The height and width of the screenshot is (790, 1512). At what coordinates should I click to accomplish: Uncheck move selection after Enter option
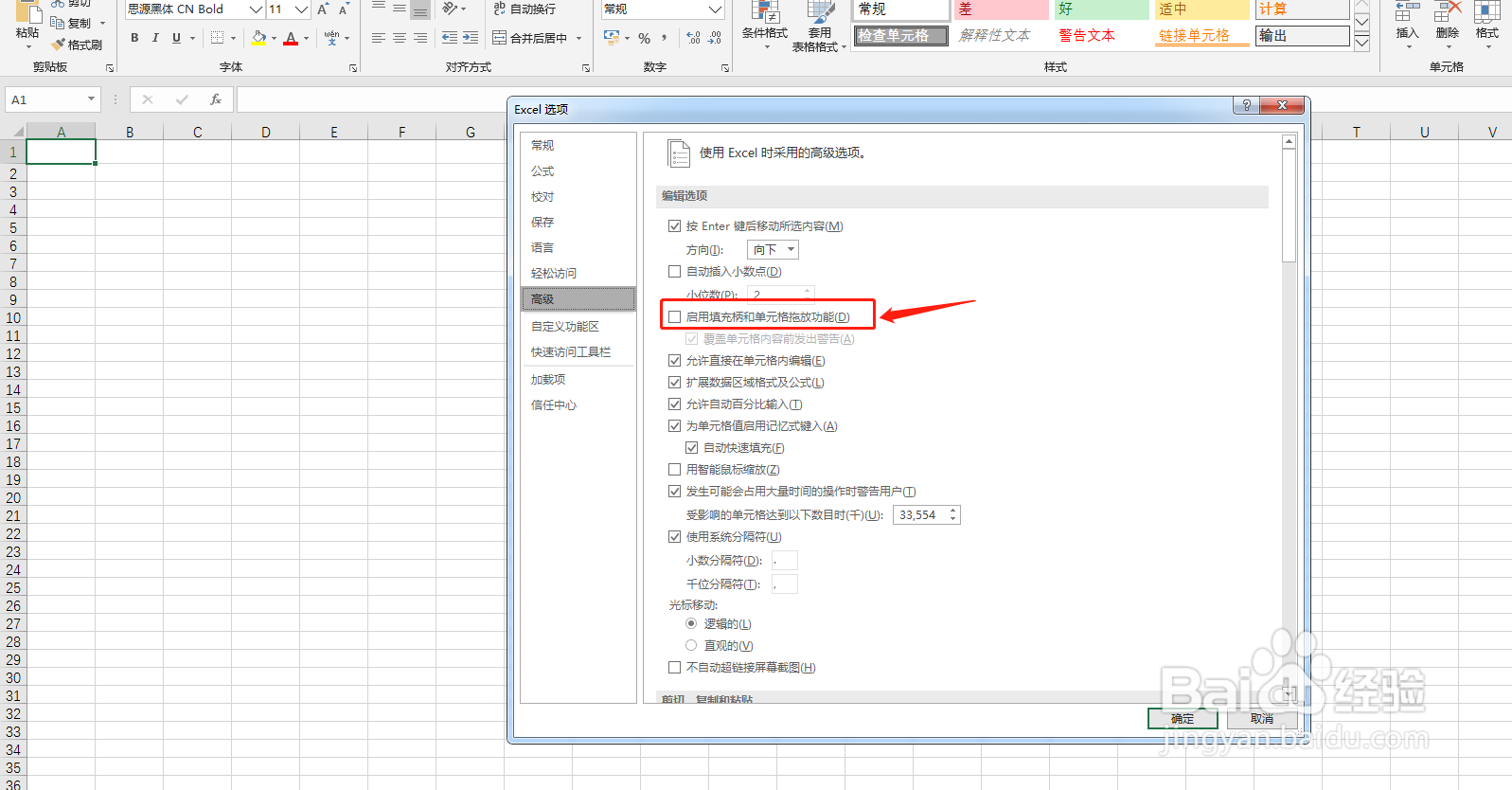(675, 226)
